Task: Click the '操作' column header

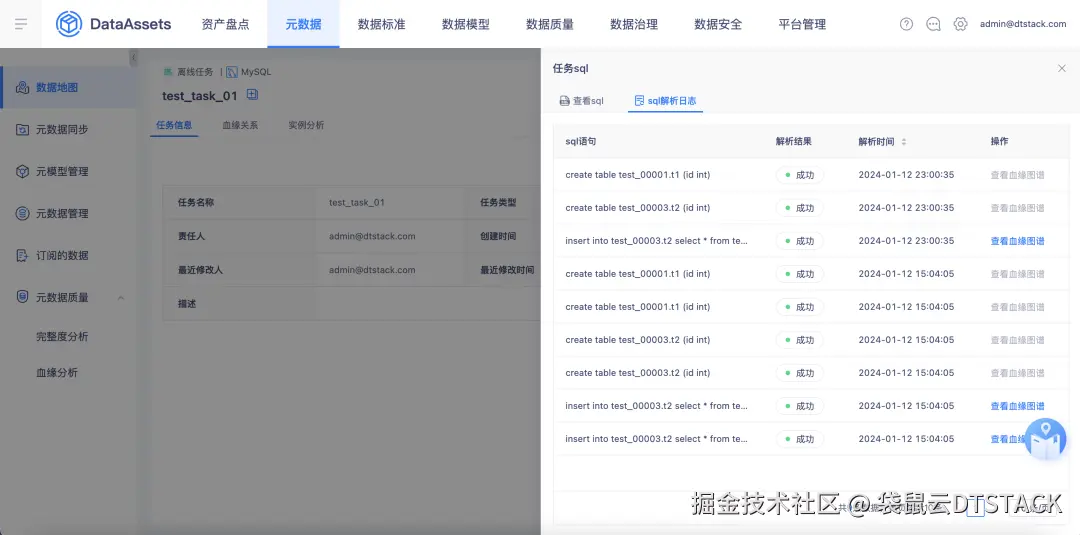Action: pos(999,142)
